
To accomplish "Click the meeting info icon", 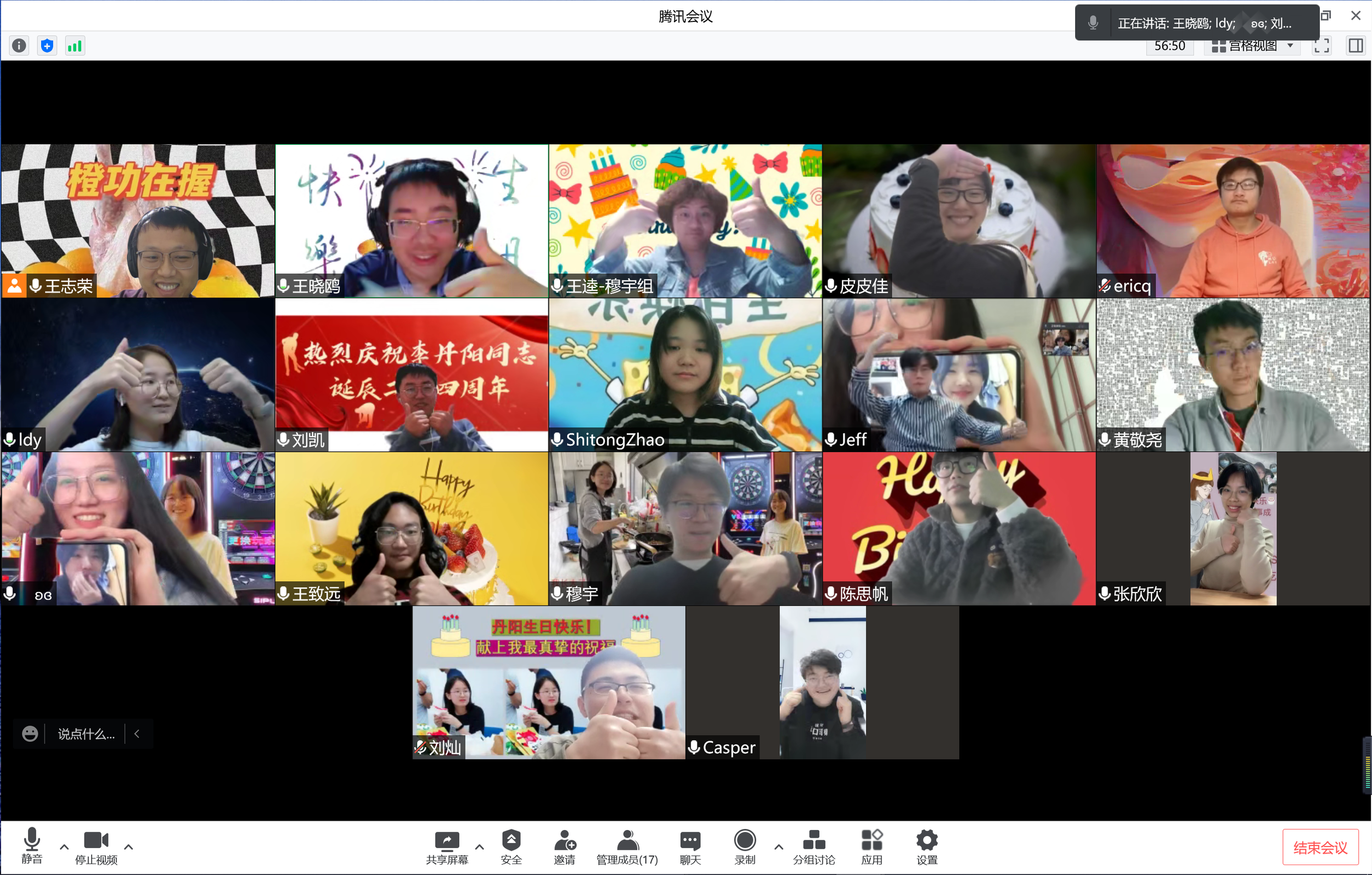I will click(x=19, y=46).
